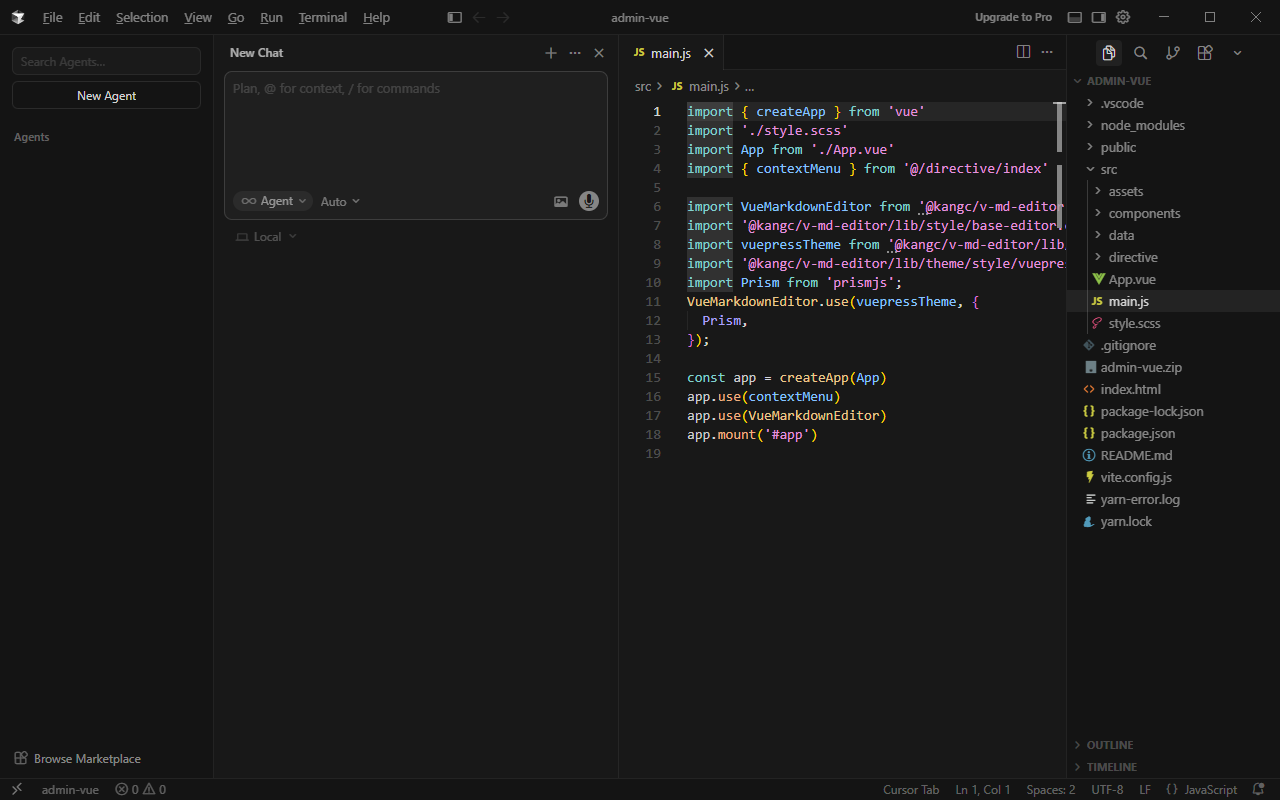
Task: Open the settings gear in the title bar
Action: point(1123,17)
